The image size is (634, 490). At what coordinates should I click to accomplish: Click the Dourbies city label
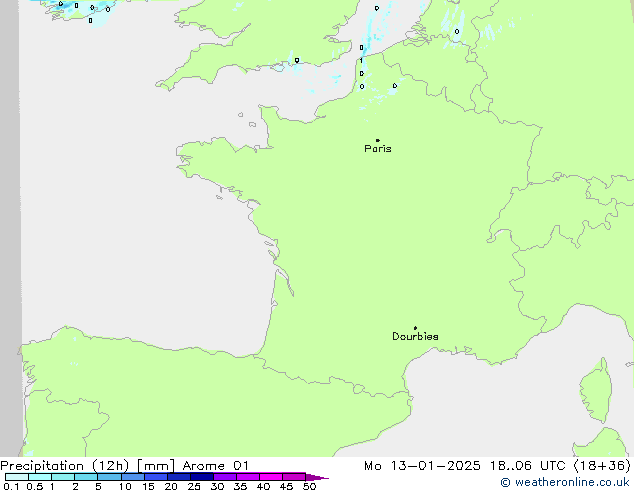[415, 336]
